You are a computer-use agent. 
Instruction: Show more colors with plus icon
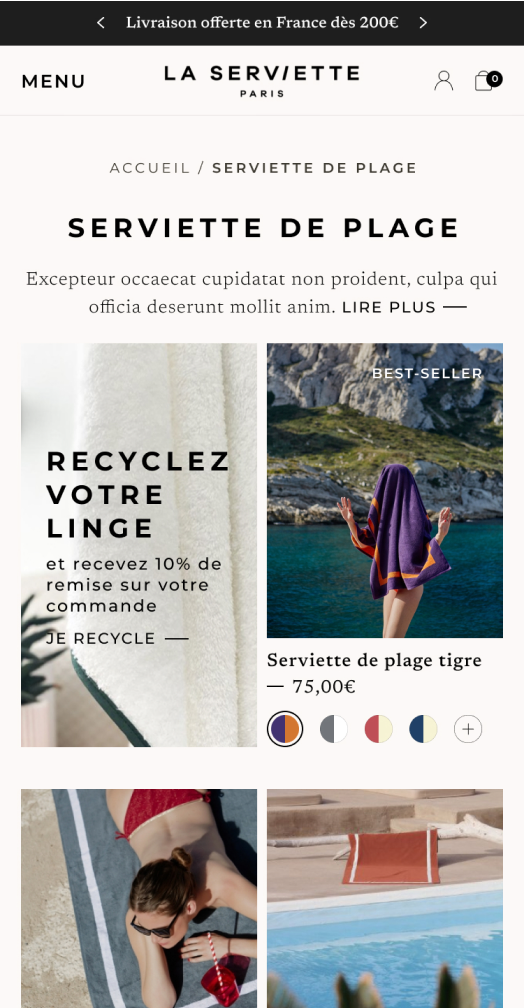point(468,729)
